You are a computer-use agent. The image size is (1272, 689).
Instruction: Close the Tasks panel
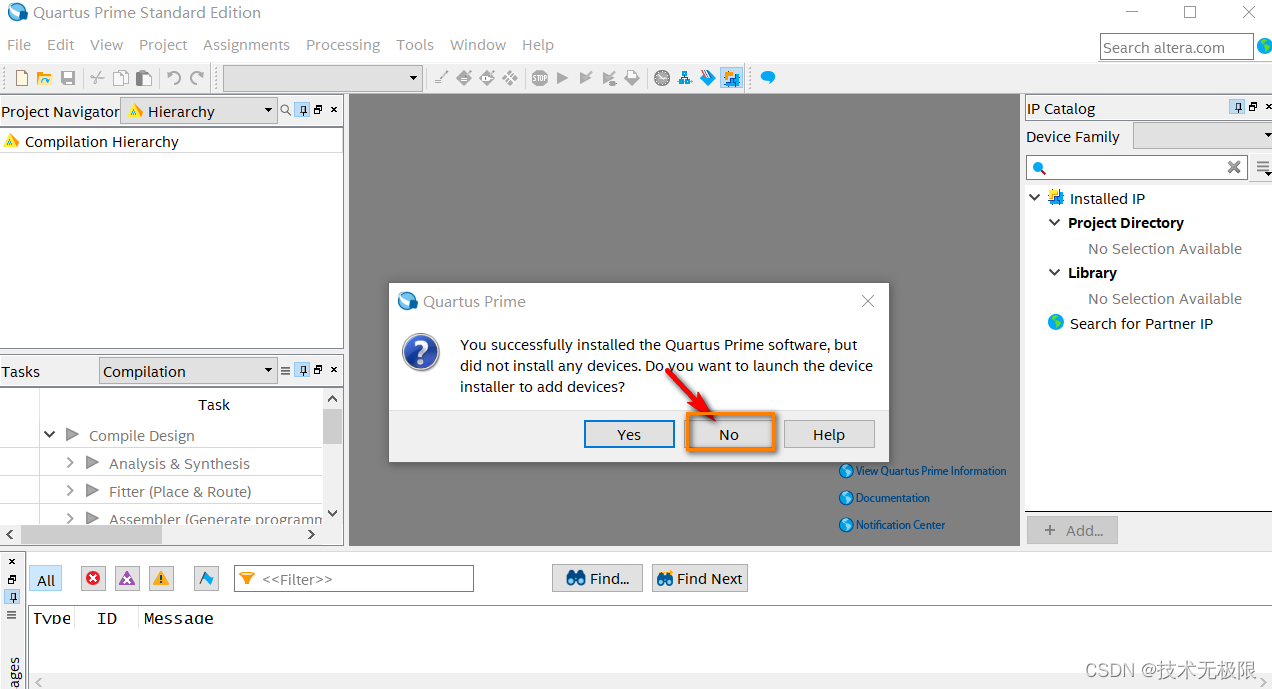[334, 370]
